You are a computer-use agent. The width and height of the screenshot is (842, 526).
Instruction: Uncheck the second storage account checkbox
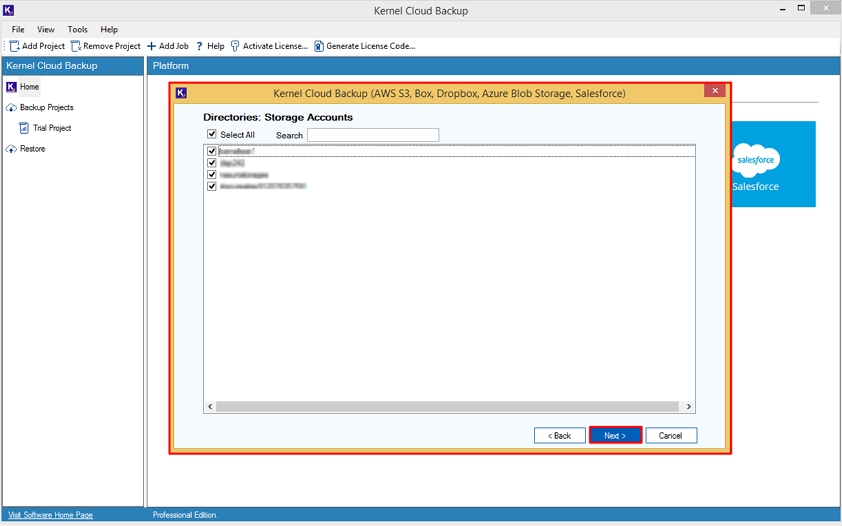click(x=212, y=163)
